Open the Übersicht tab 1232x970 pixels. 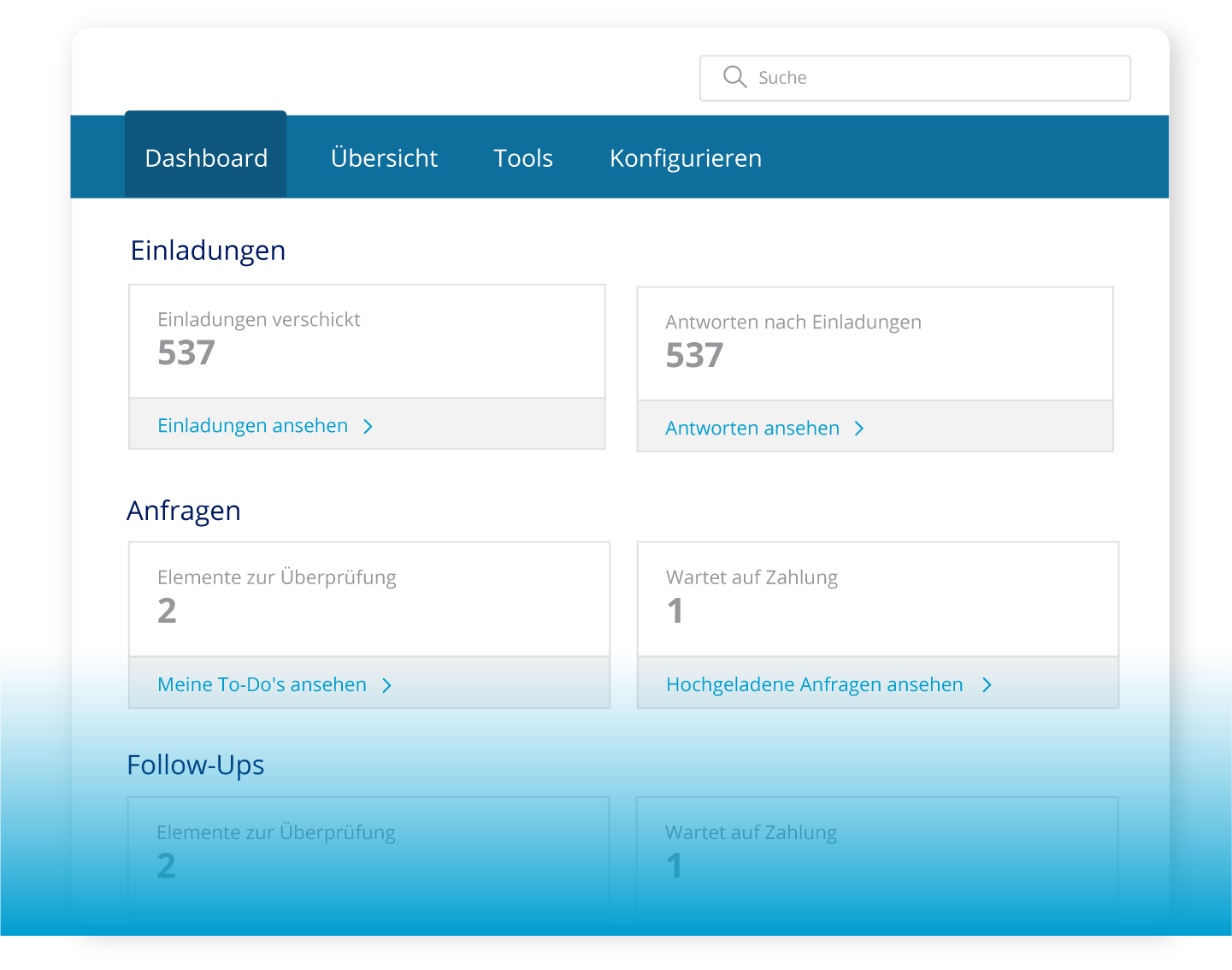384,157
